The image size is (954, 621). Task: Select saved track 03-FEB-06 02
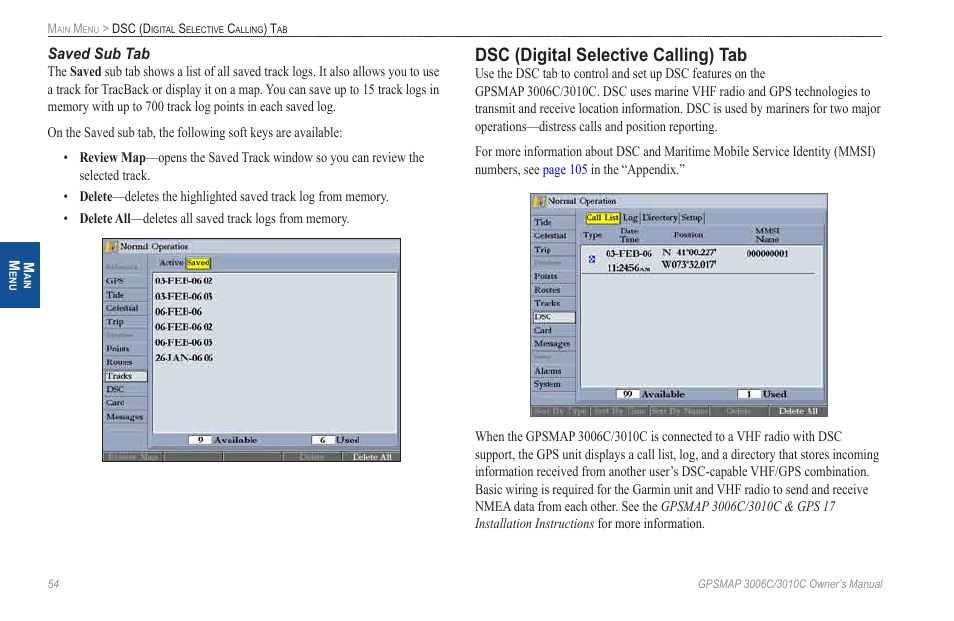click(184, 281)
